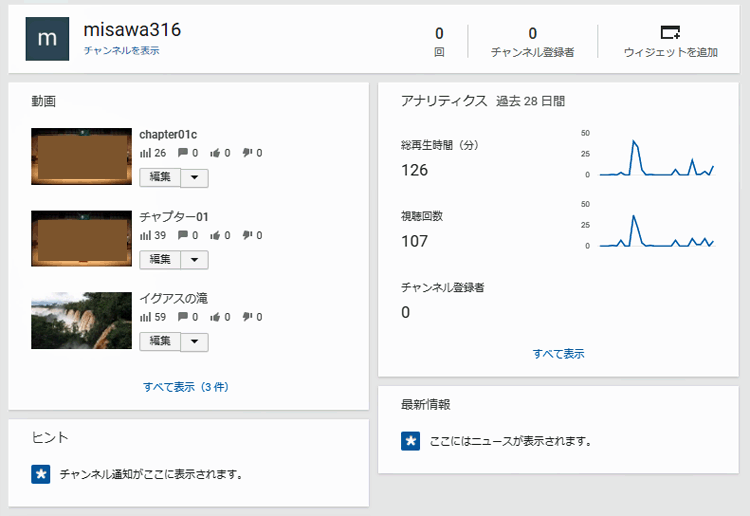Click the 編集 button for イグアスの滝
Image resolution: width=750 pixels, height=516 pixels.
(160, 341)
